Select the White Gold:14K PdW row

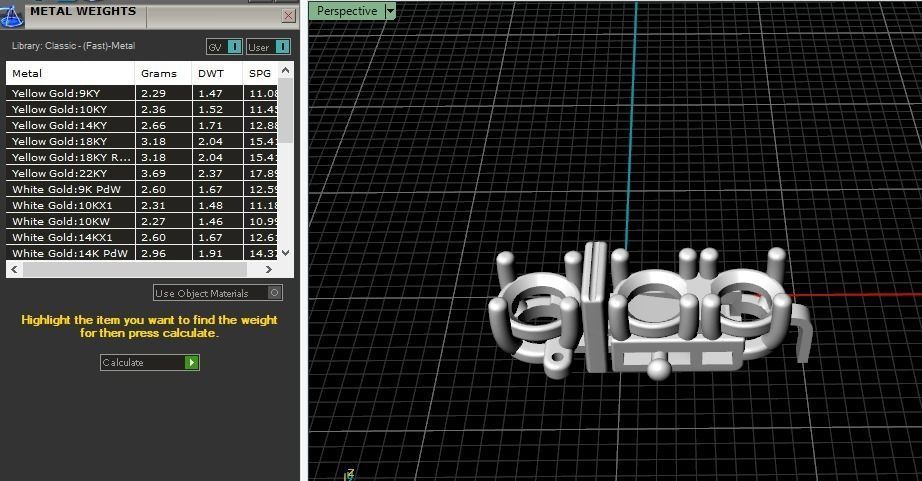[x=142, y=253]
